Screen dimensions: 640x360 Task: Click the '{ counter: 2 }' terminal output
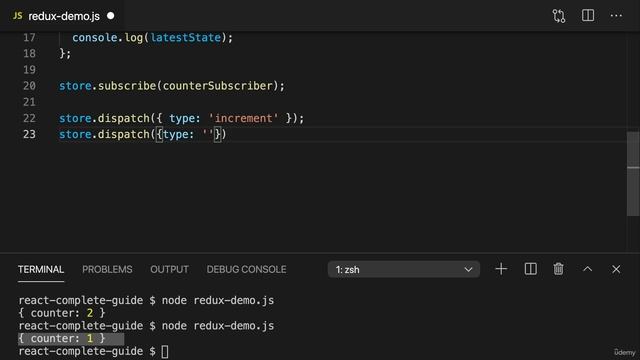(62, 313)
